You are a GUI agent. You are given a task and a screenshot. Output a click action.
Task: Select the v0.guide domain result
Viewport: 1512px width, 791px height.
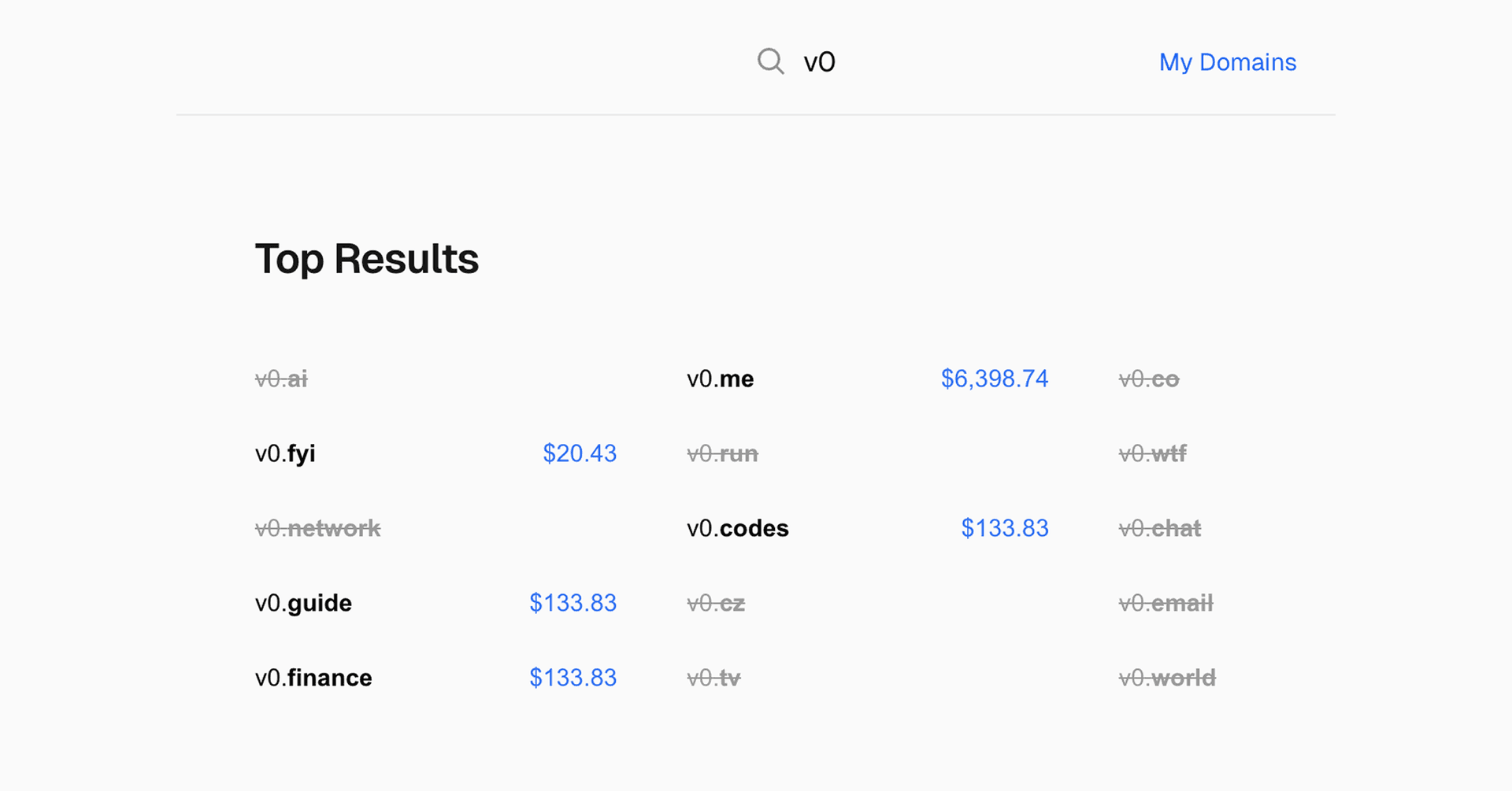[303, 603]
